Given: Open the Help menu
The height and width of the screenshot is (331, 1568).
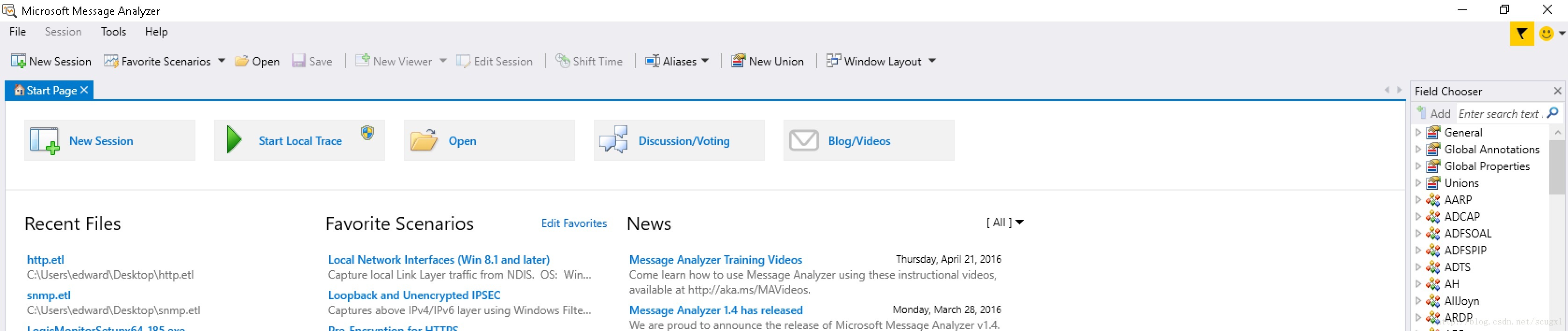Looking at the screenshot, I should (156, 32).
